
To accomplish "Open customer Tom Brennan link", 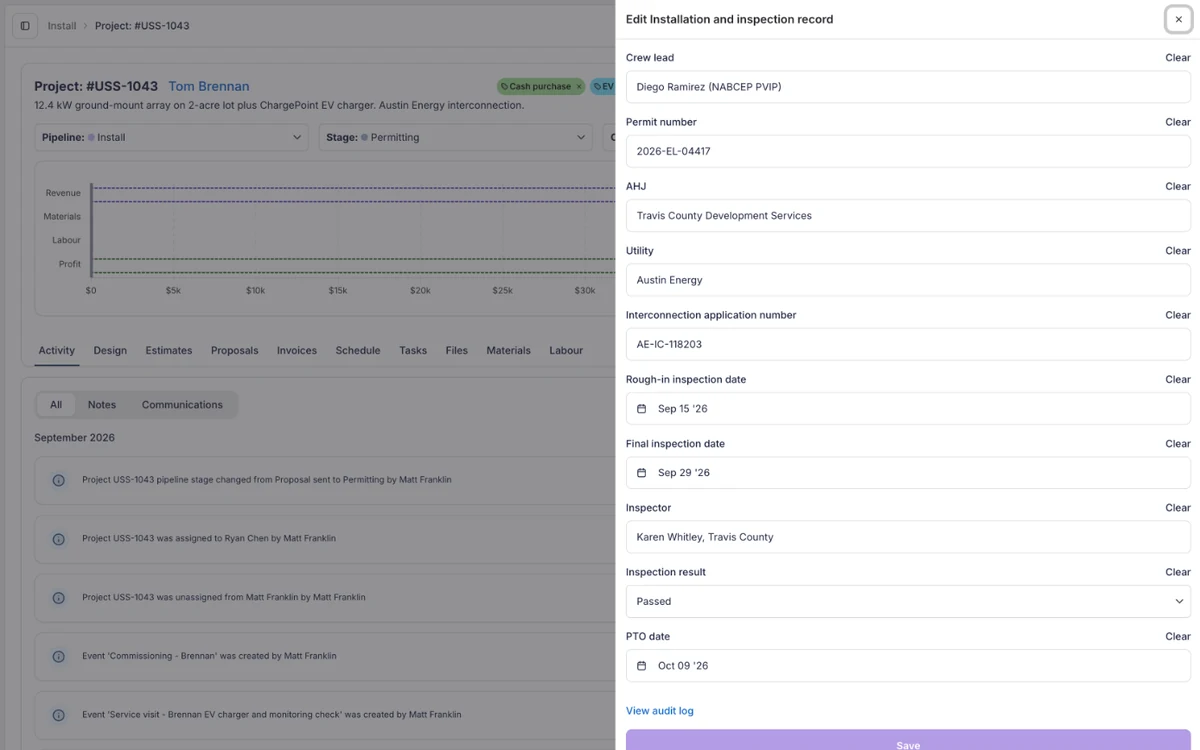I will pos(209,87).
